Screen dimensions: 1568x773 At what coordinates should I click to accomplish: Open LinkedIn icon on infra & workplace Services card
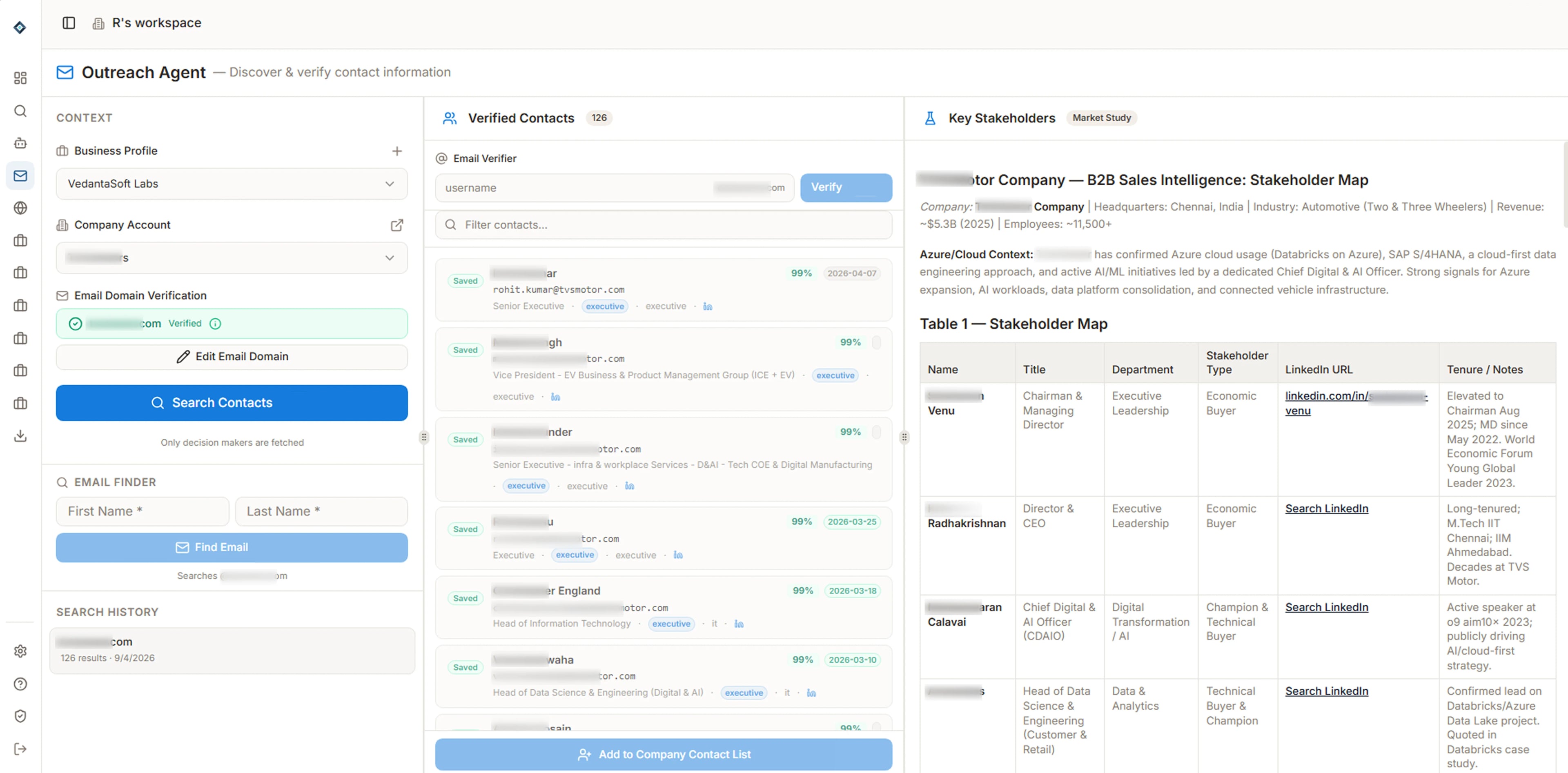tap(629, 486)
